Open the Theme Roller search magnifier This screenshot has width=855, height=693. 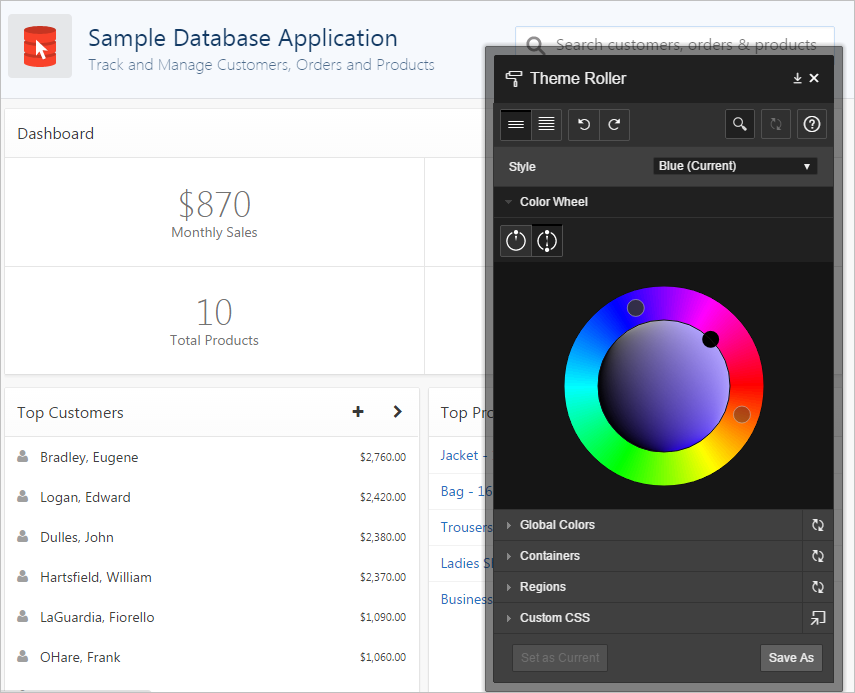(x=739, y=125)
